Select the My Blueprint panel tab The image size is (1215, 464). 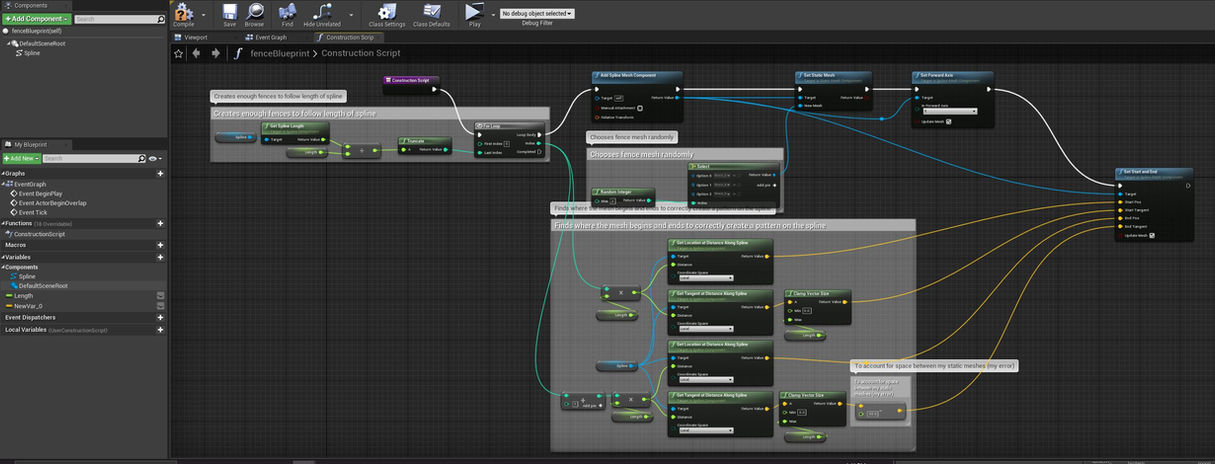tap(34, 144)
